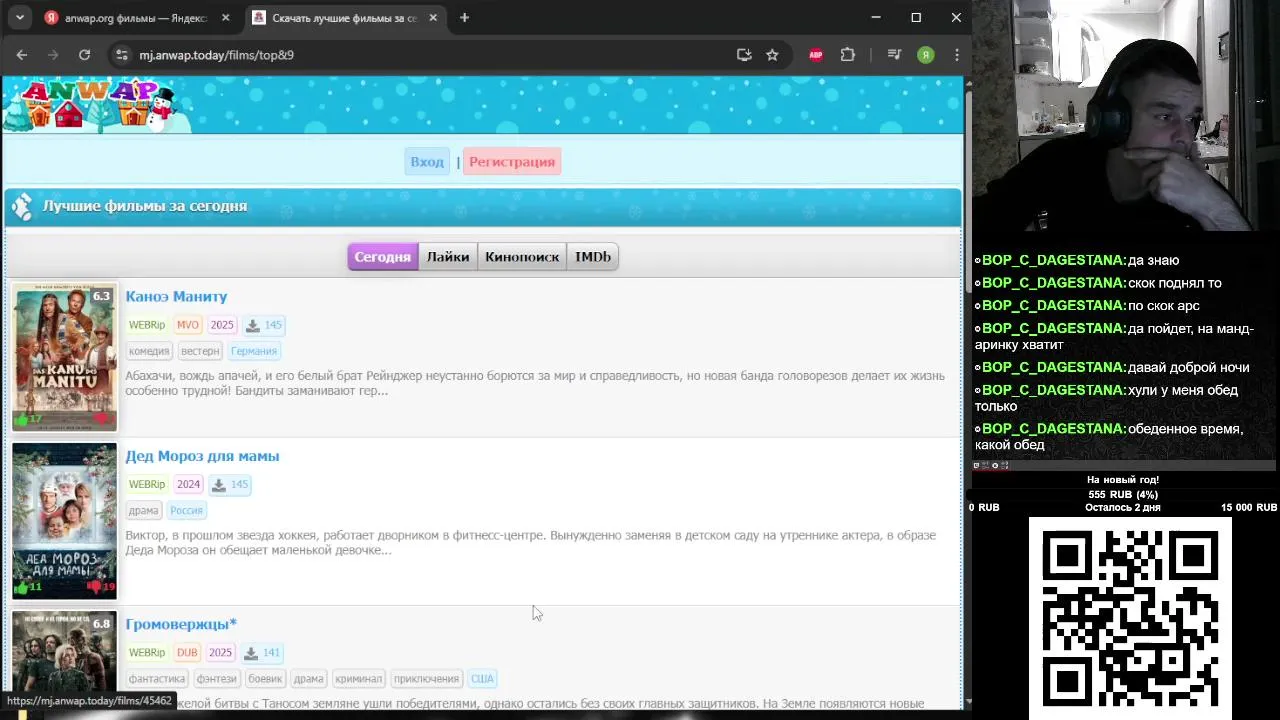The image size is (1280, 720).
Task: Open the browser extensions puzzle menu
Action: click(x=848, y=55)
